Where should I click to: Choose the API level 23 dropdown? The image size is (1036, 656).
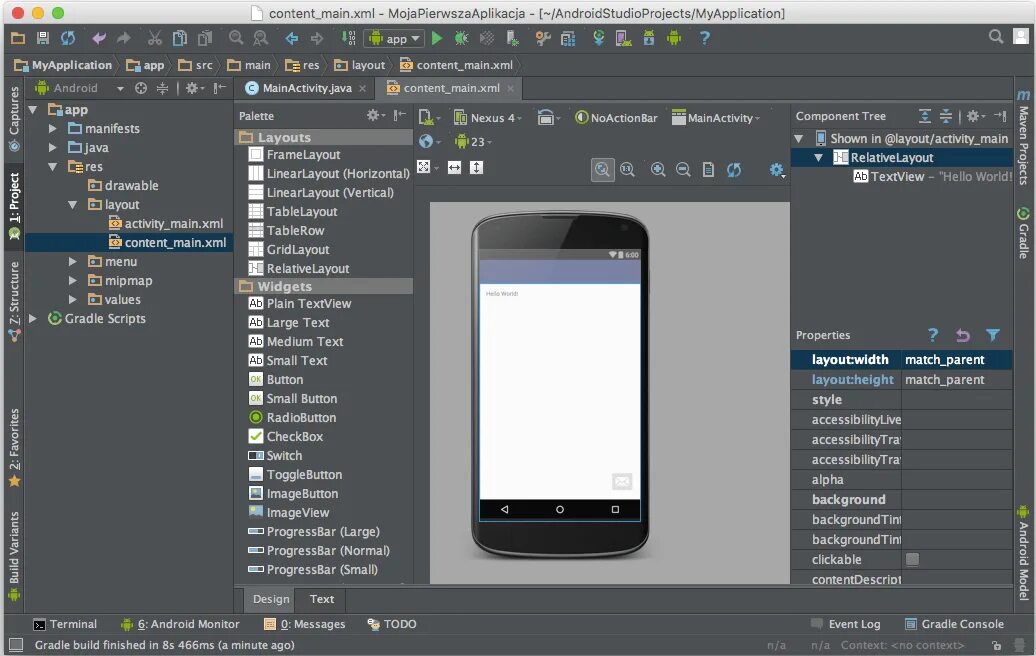click(x=473, y=141)
